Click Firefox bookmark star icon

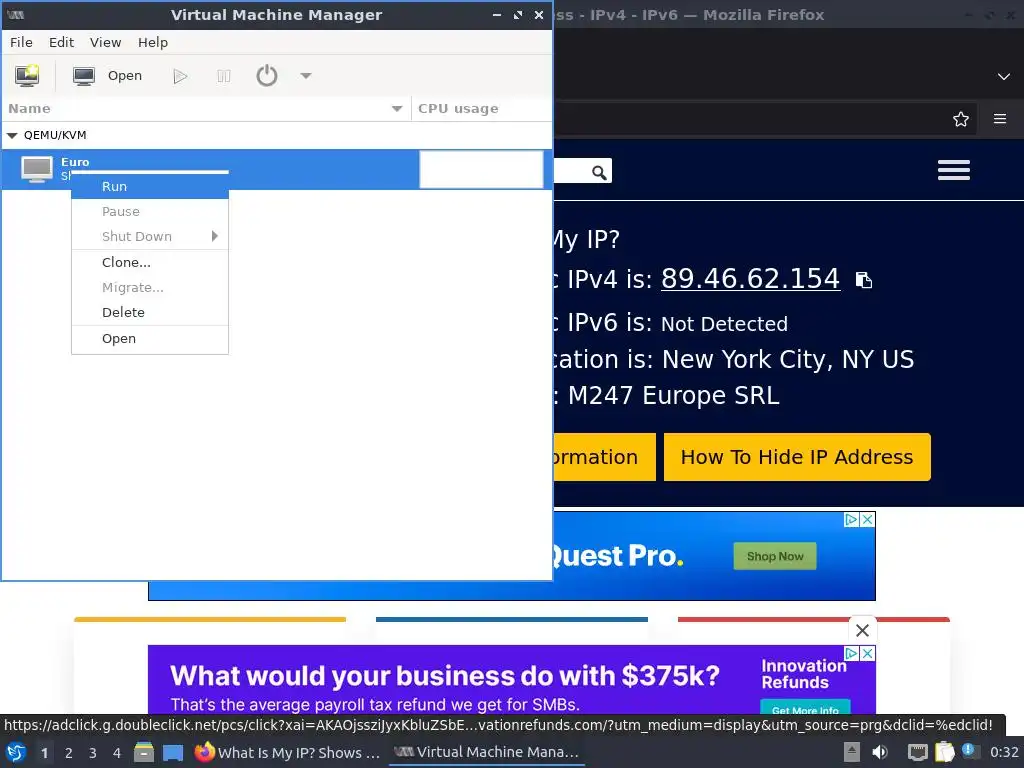[x=960, y=120]
